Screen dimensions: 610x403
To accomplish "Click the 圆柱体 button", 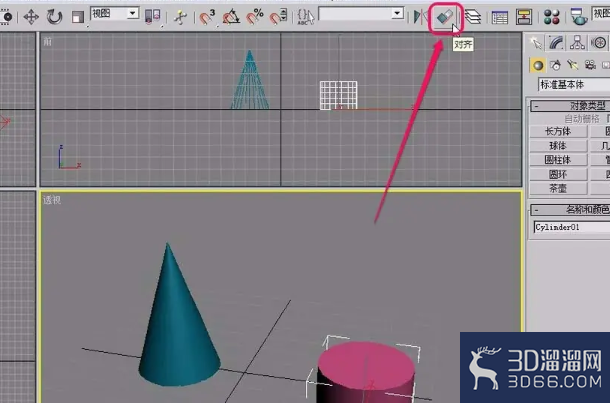I will (x=558, y=160).
